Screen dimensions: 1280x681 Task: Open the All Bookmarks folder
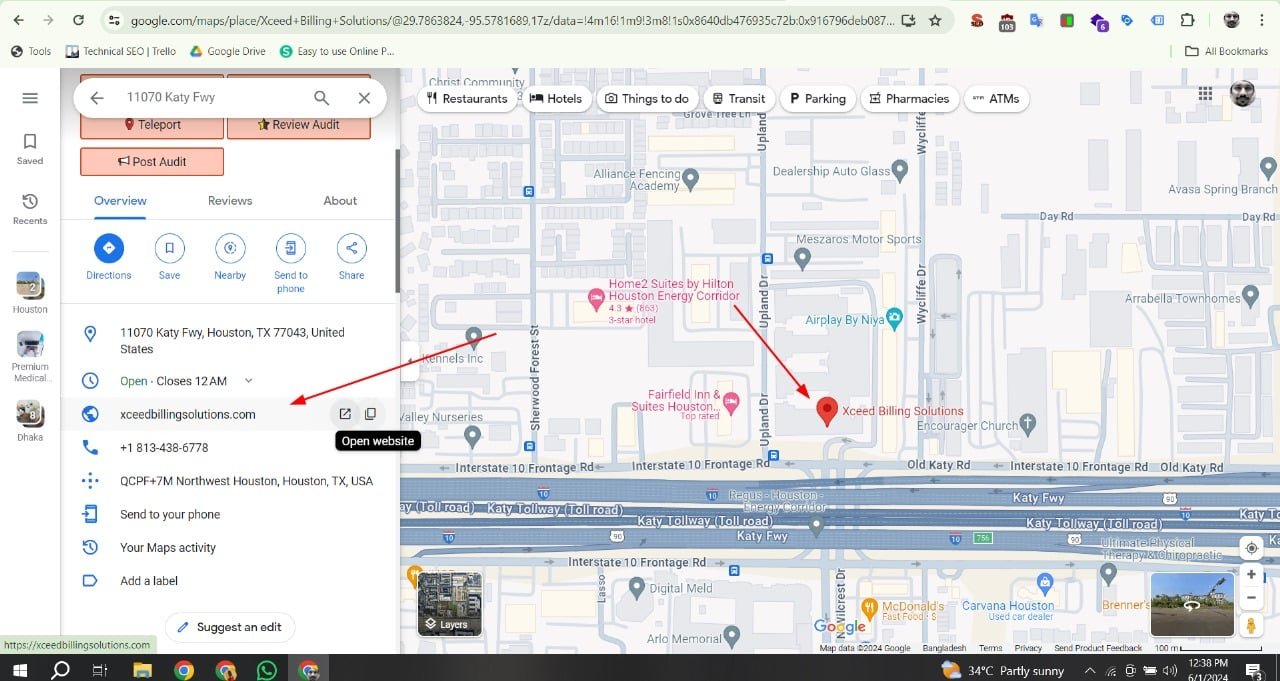(1226, 51)
